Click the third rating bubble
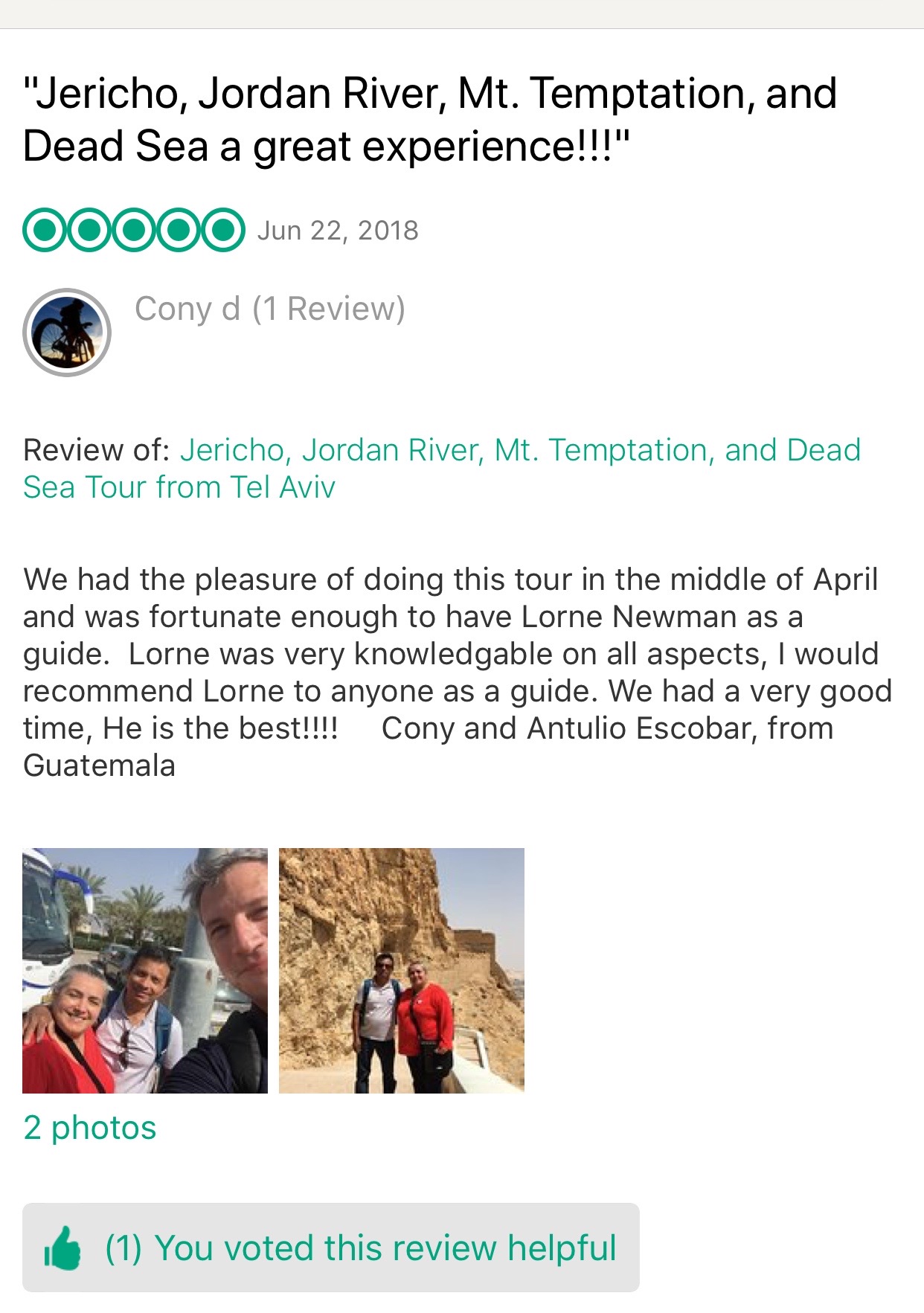 [134, 231]
